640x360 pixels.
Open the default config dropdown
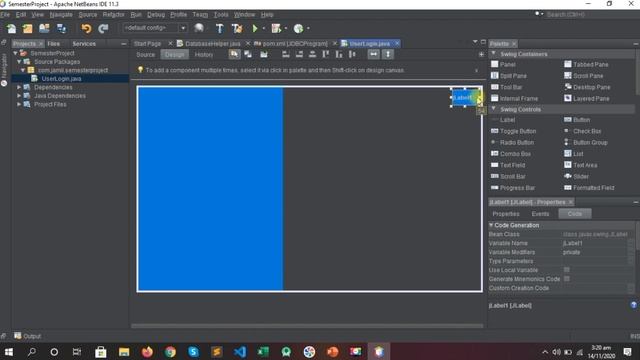click(183, 28)
